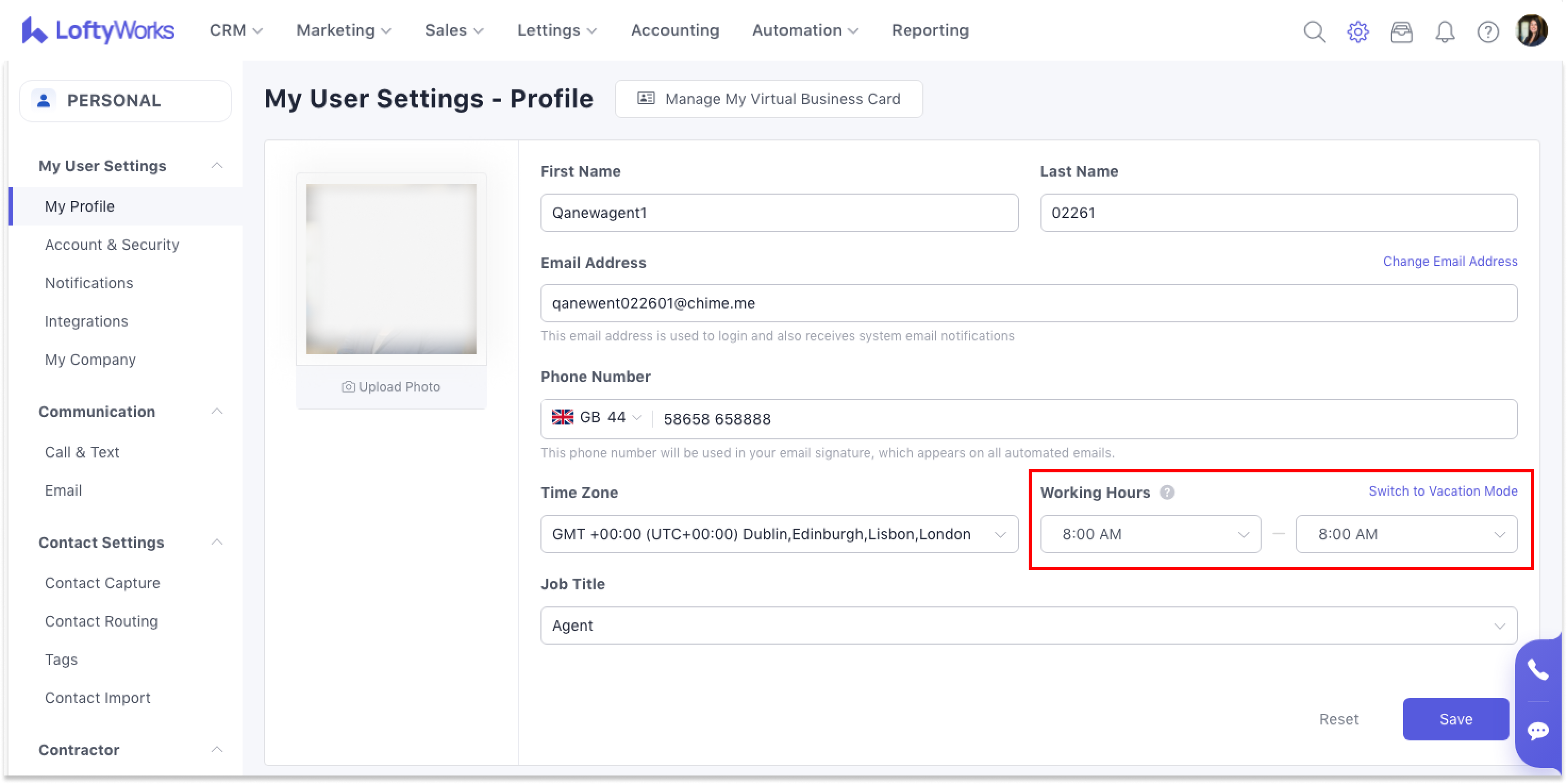Open the inbox tray icon
Viewport: 1567px width, 784px height.
(1401, 31)
